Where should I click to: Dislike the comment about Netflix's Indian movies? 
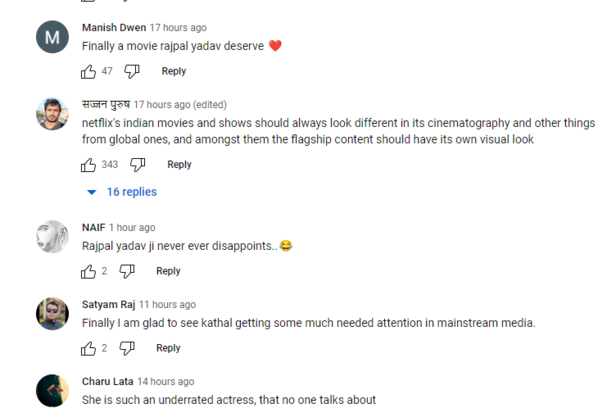coord(138,164)
